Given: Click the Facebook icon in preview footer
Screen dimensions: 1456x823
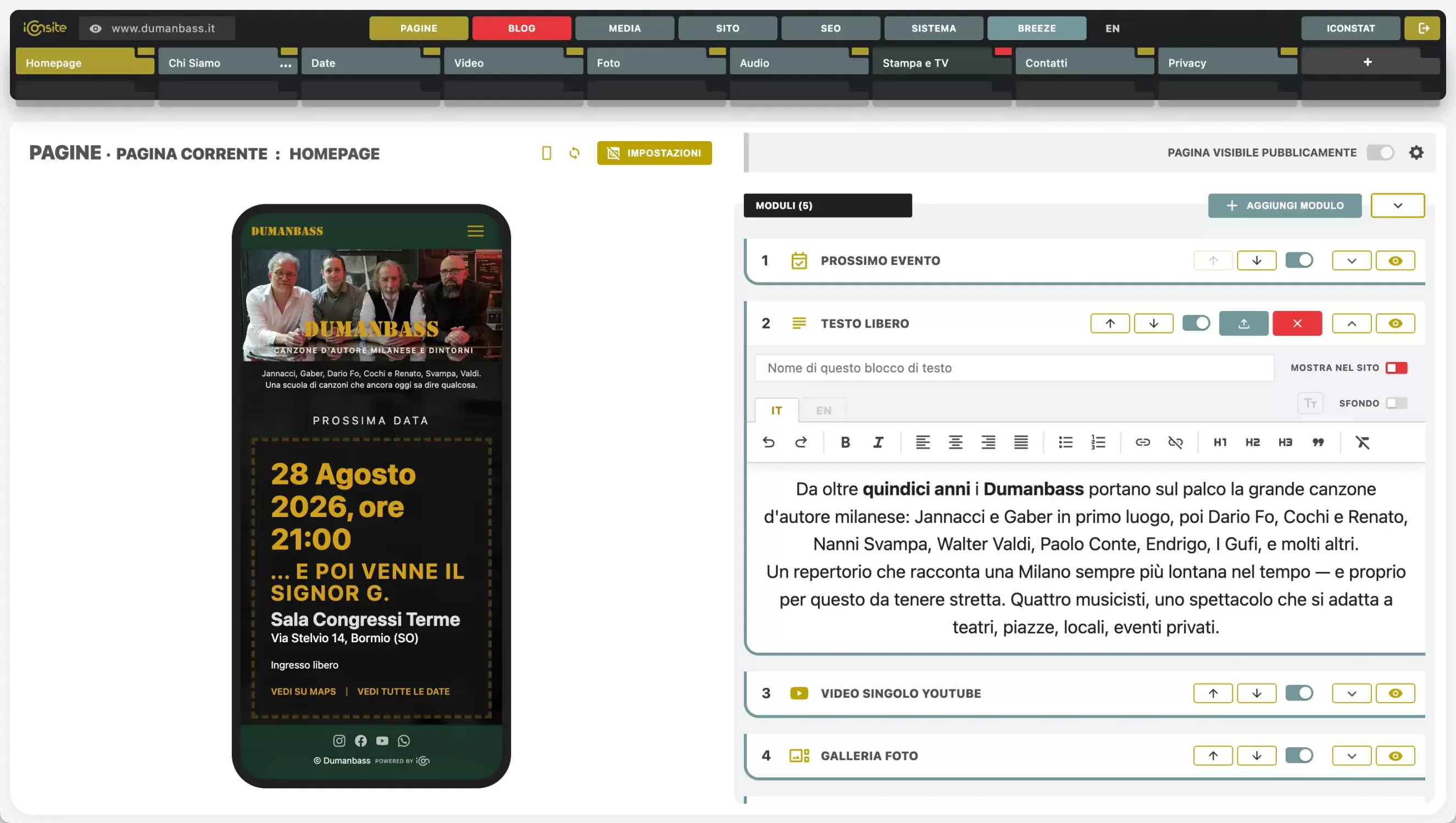Looking at the screenshot, I should click(x=360, y=741).
